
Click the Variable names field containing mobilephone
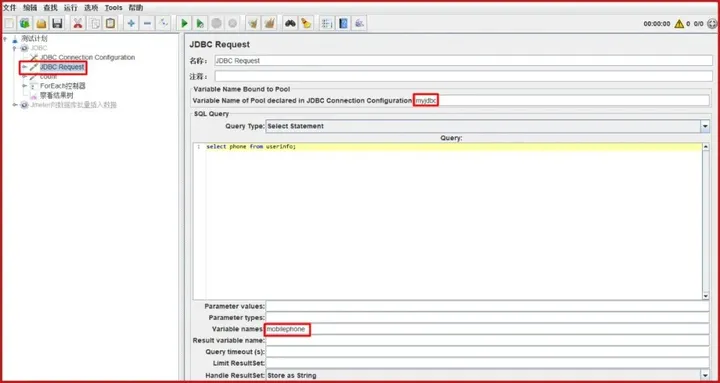coord(488,329)
